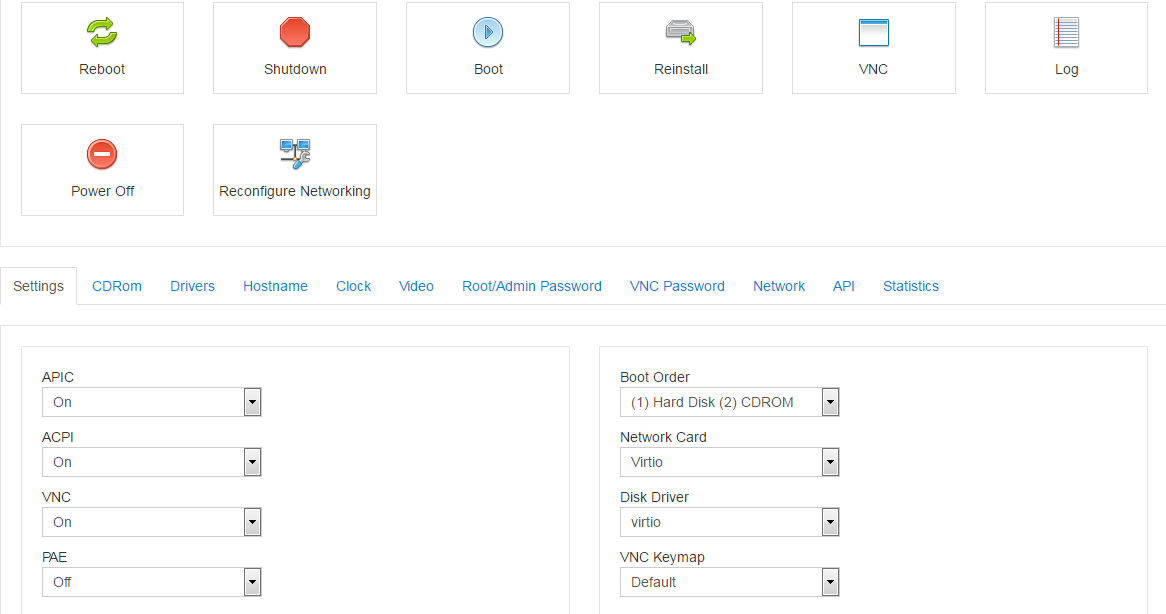Click the green Reboot arrows icon
Image resolution: width=1166 pixels, height=614 pixels.
point(102,33)
